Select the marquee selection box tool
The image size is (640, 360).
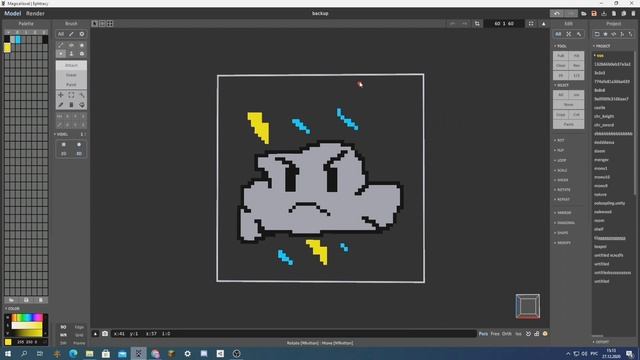point(71,95)
